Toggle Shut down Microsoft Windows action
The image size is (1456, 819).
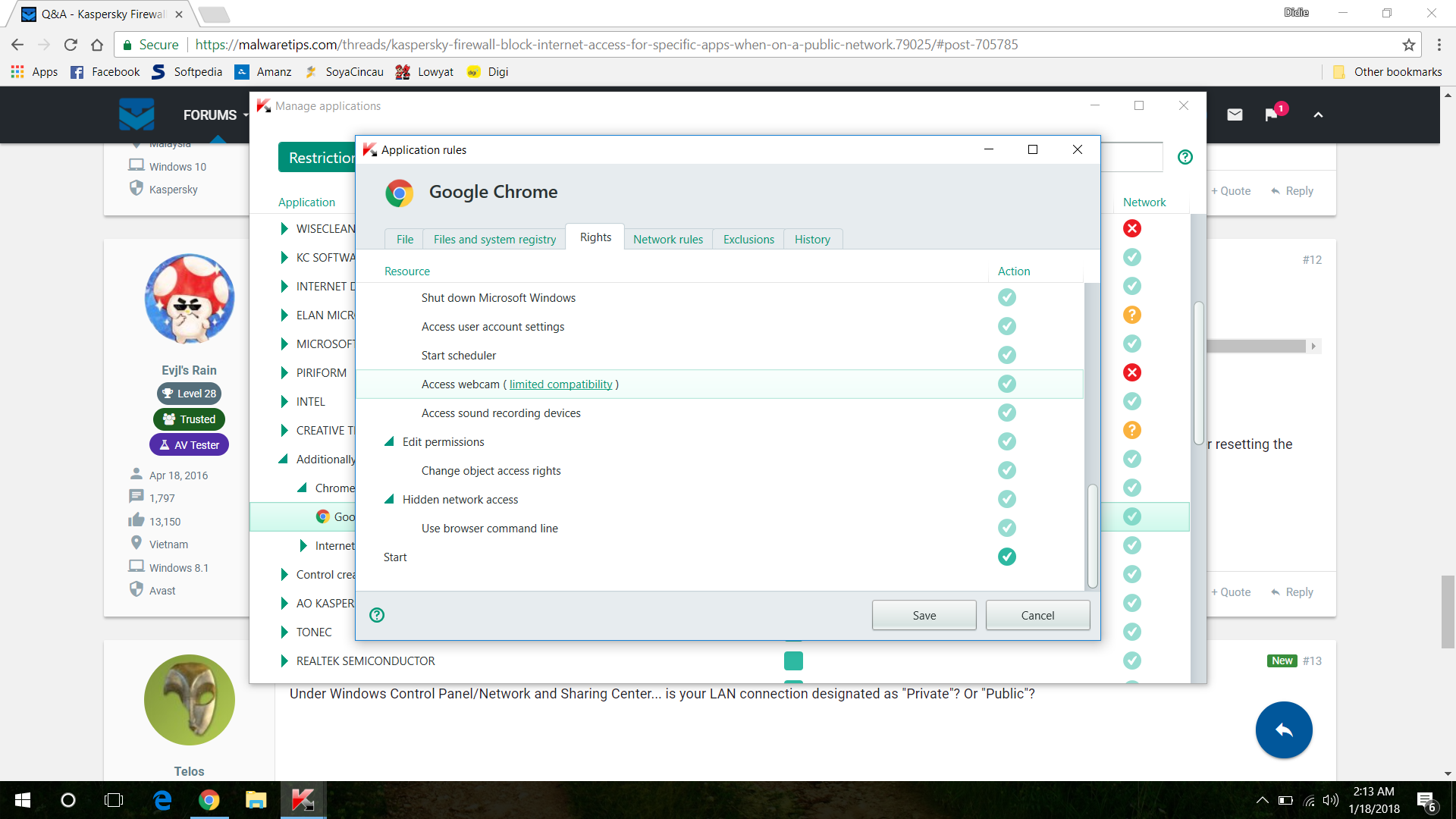tap(1006, 297)
